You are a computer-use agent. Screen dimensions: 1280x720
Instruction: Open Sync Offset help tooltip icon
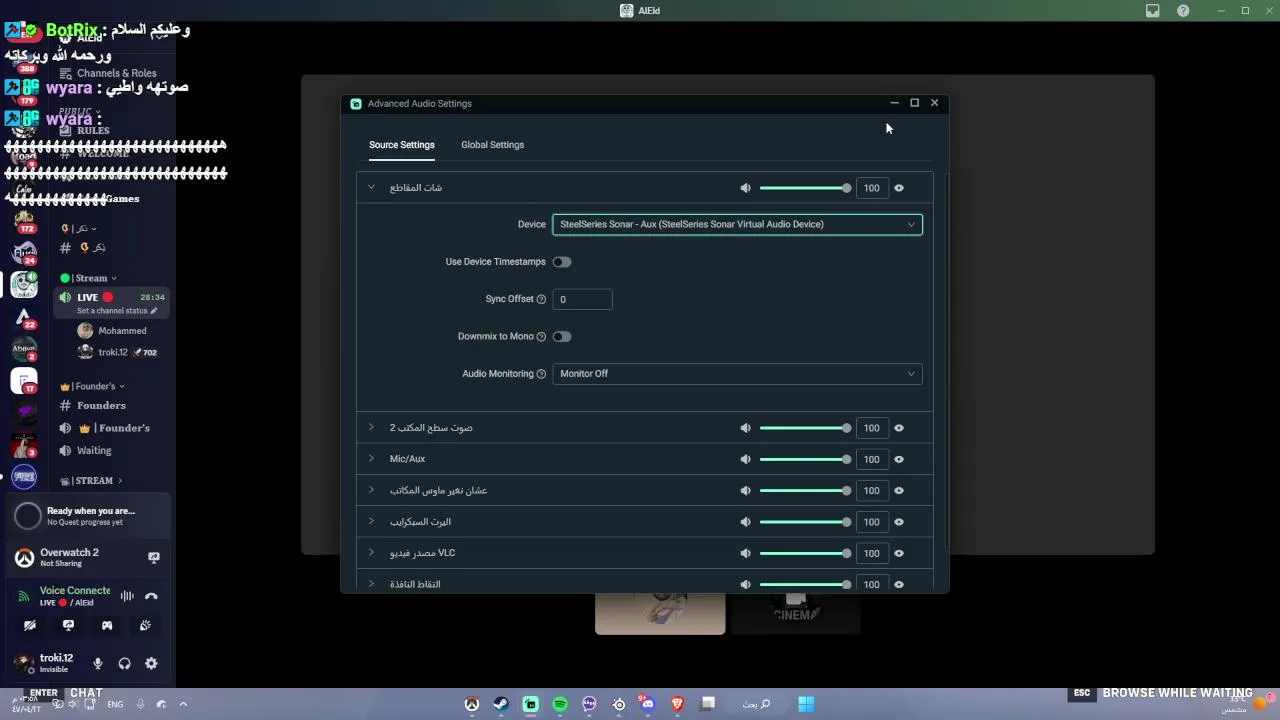coord(541,299)
